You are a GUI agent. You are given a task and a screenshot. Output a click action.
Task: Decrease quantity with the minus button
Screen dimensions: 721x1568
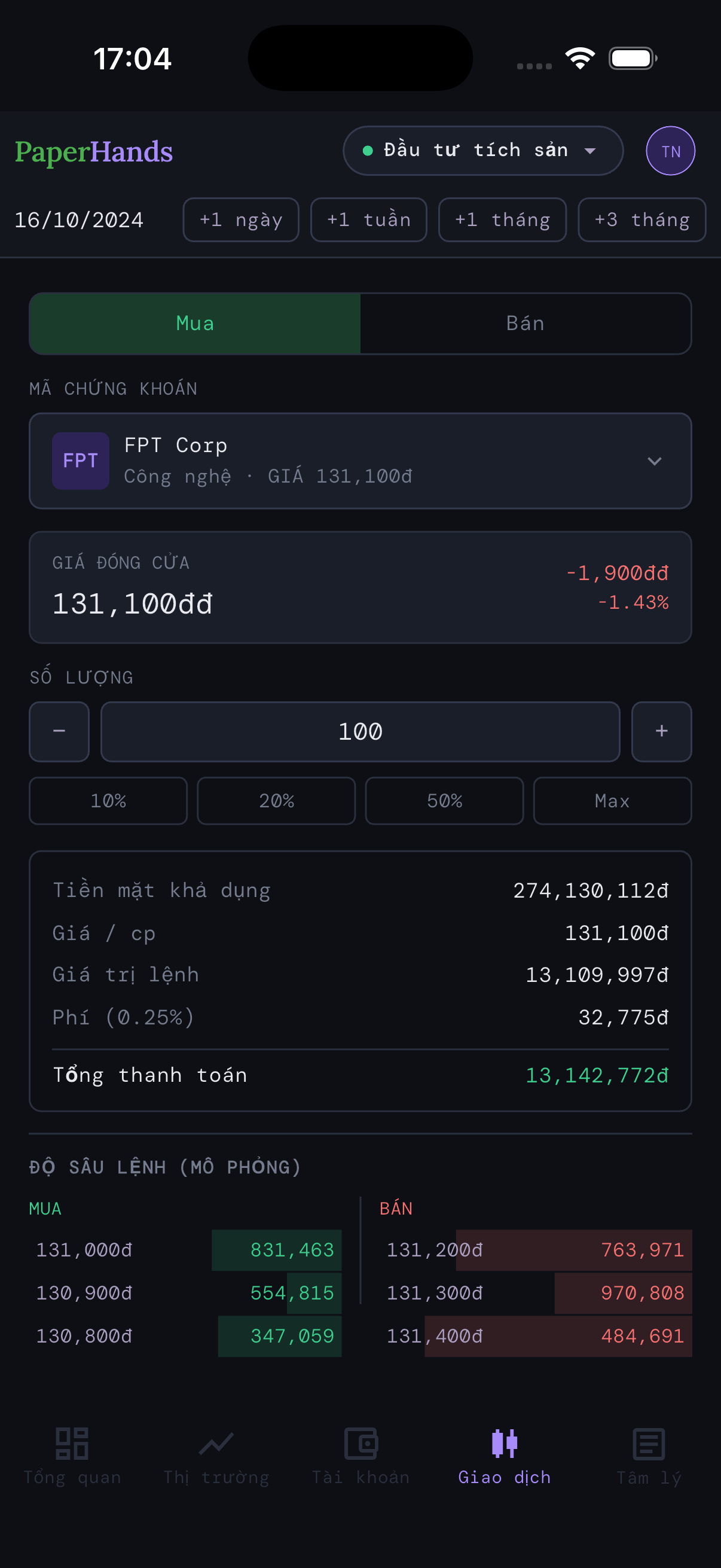tap(59, 731)
